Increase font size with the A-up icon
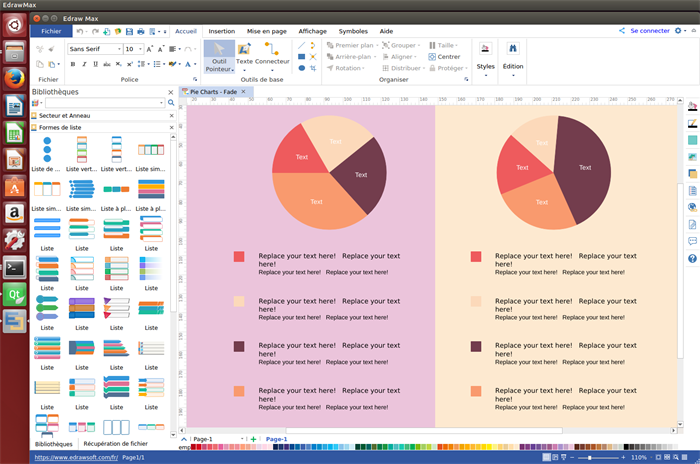Screen dimensions: 700x464 pyautogui.click(x=150, y=49)
